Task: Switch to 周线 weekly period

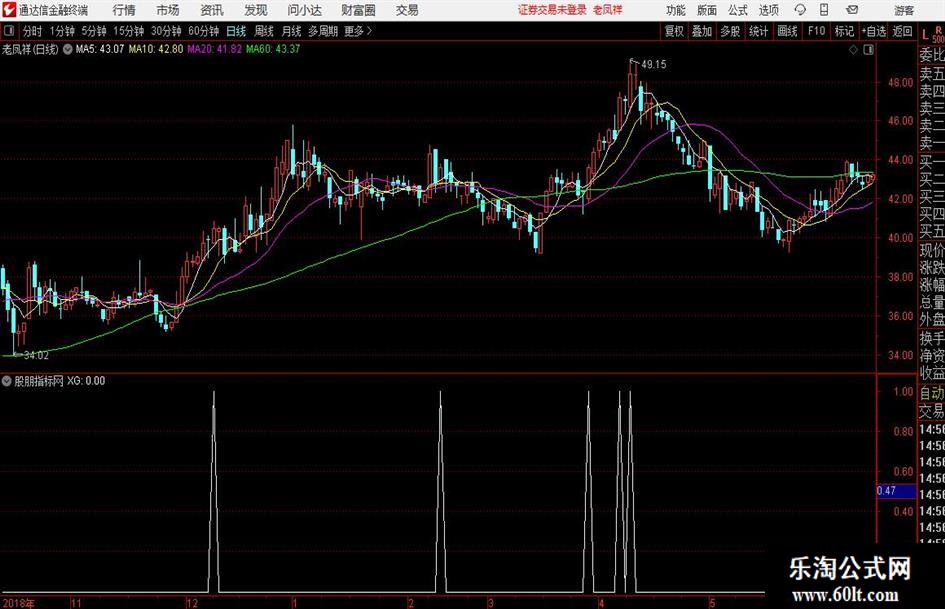Action: [264, 31]
